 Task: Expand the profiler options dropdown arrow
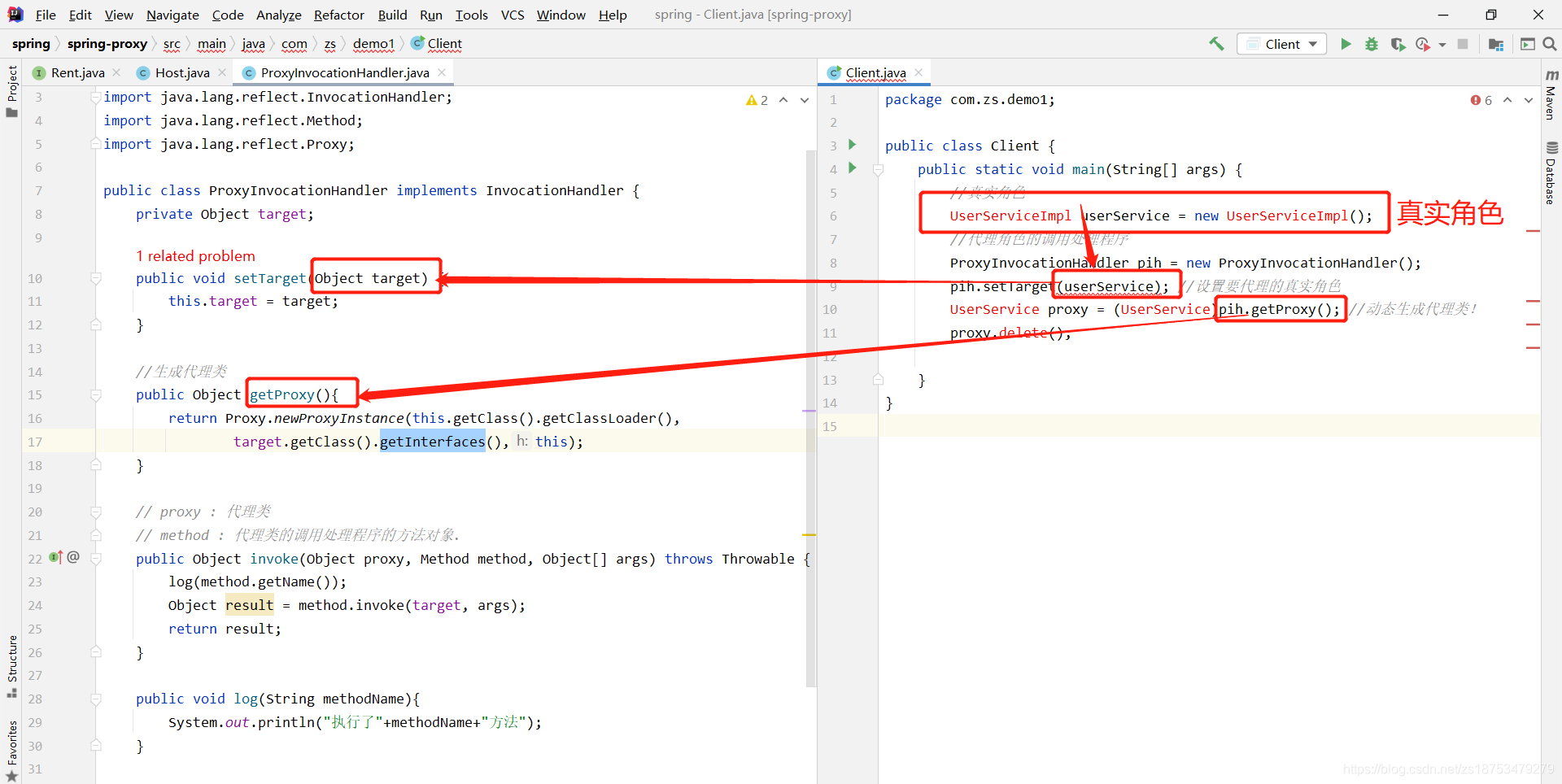point(1442,45)
